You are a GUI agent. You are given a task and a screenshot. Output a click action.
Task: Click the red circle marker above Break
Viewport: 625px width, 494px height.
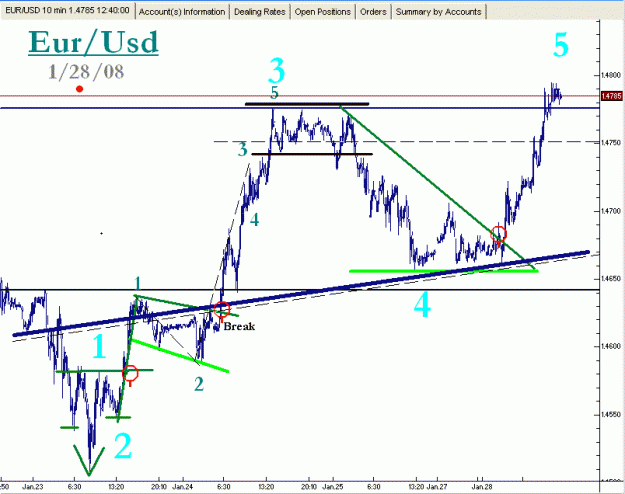click(222, 309)
